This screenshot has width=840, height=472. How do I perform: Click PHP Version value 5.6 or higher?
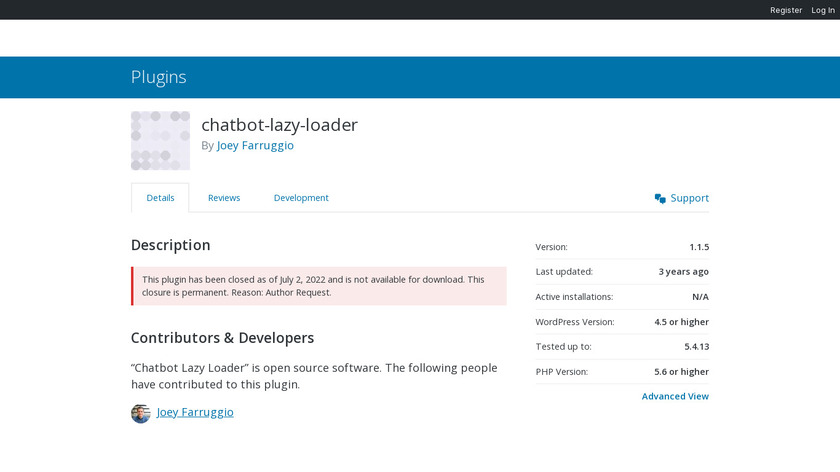point(681,372)
